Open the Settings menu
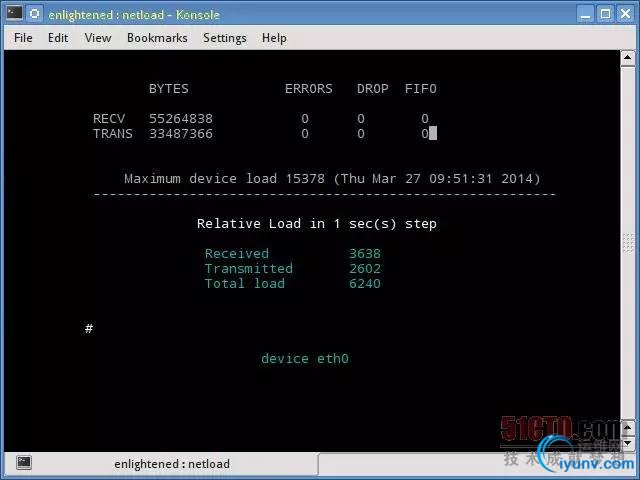The height and width of the screenshot is (480, 640). pos(224,38)
